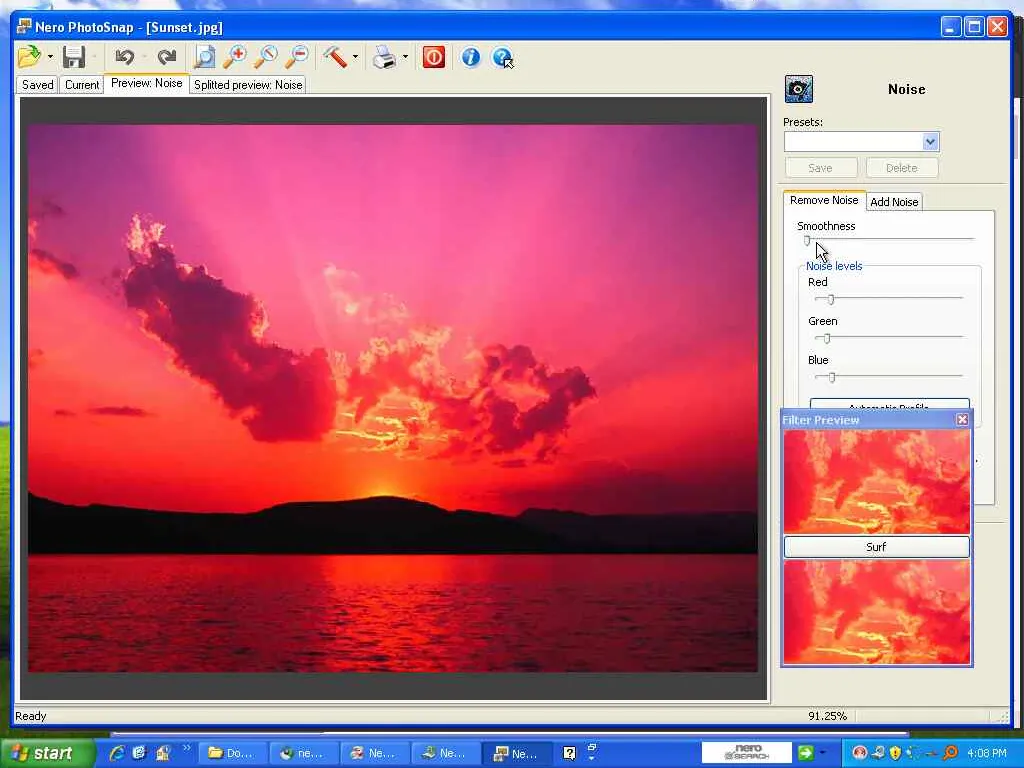Close the Filter Preview window
Image resolution: width=1024 pixels, height=768 pixels.
(x=962, y=420)
